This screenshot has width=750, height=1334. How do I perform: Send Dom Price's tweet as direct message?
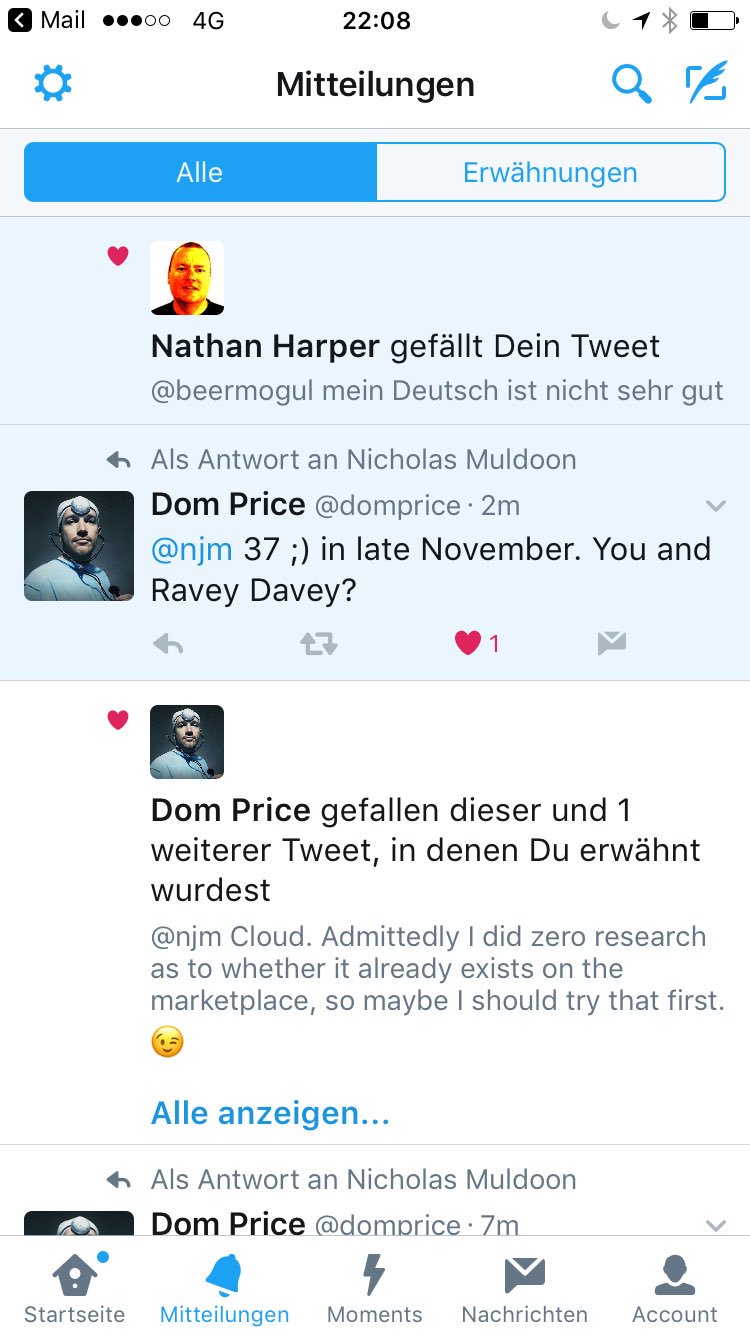[x=611, y=644]
